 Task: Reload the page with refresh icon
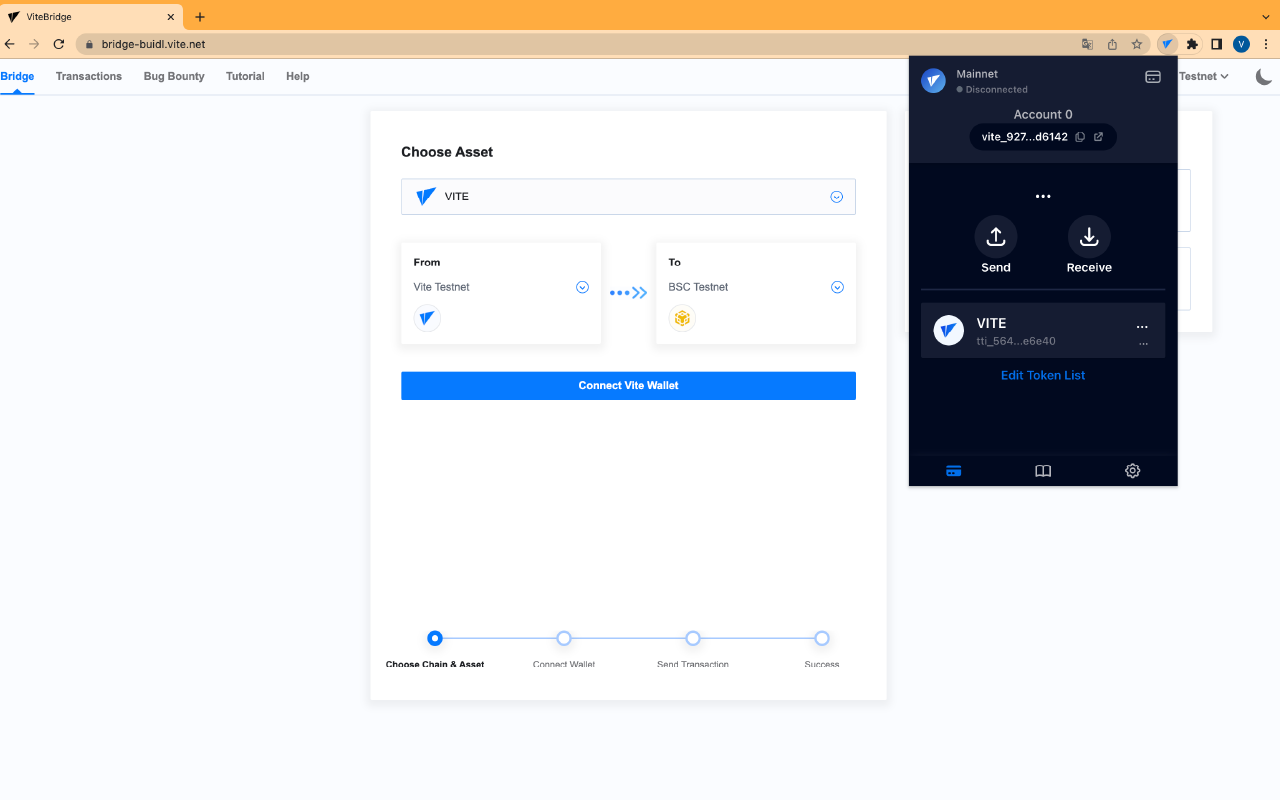(x=59, y=44)
